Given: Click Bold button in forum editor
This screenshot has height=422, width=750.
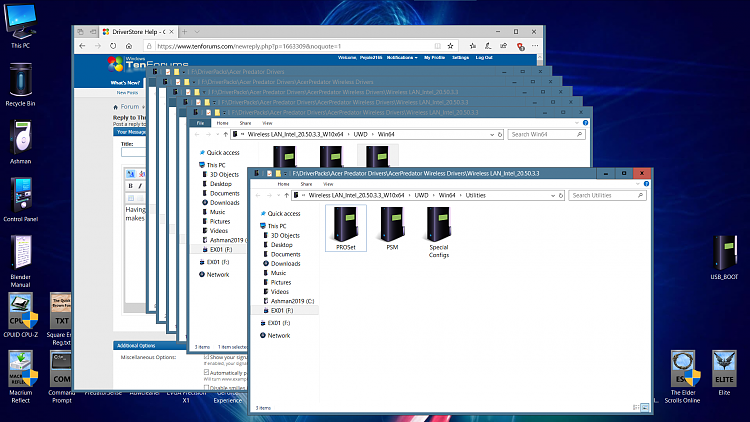Looking at the screenshot, I should click(131, 186).
